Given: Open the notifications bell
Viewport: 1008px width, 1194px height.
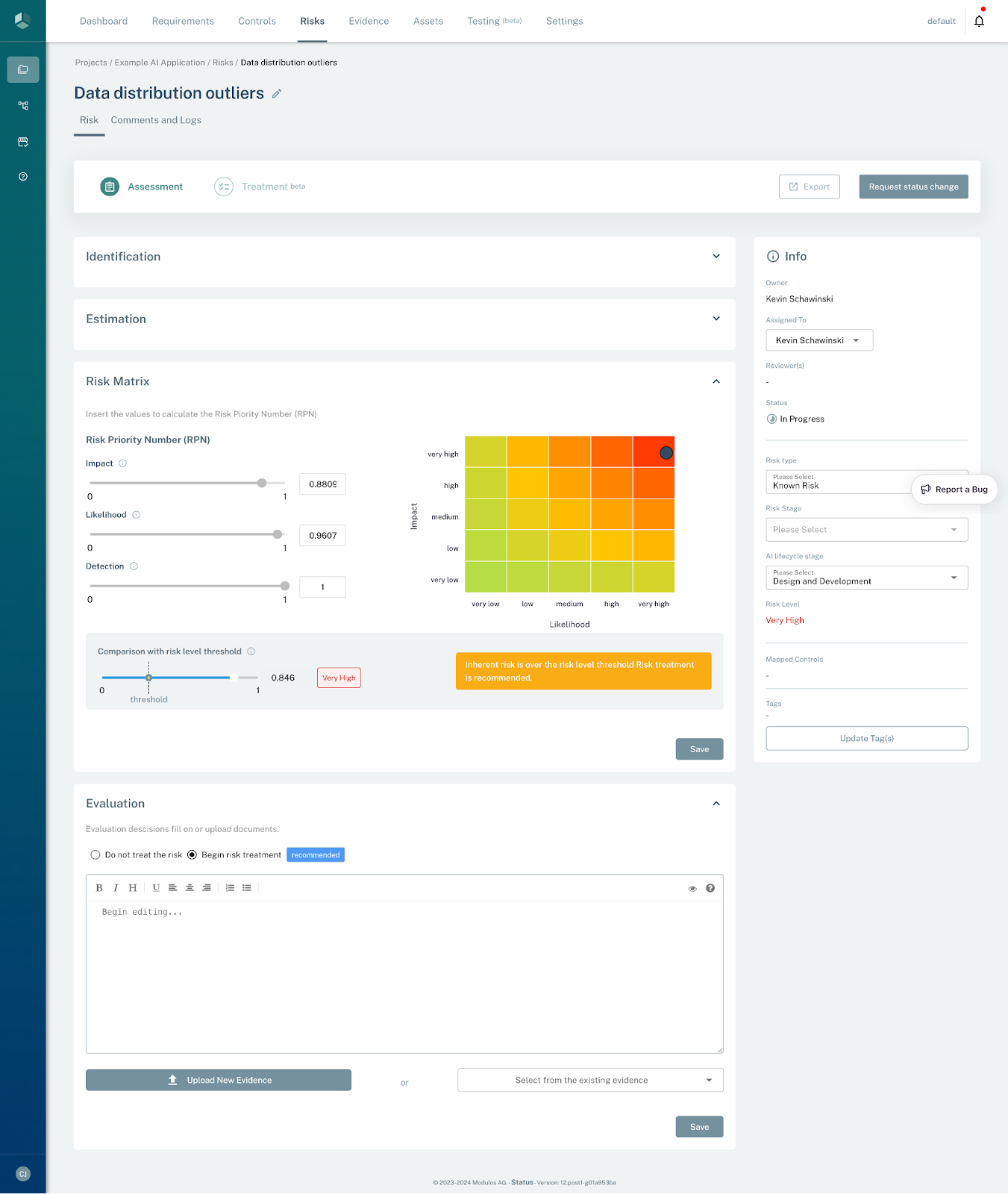Looking at the screenshot, I should coord(979,21).
